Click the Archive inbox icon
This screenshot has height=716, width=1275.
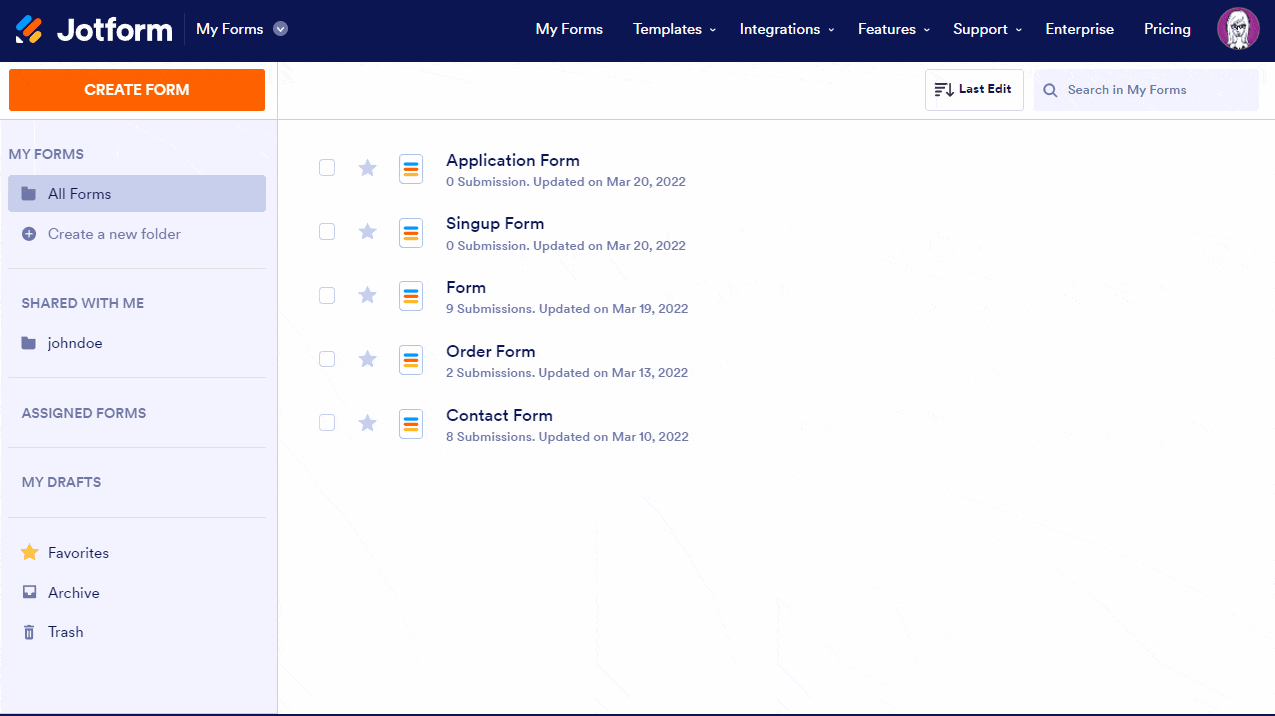(29, 592)
